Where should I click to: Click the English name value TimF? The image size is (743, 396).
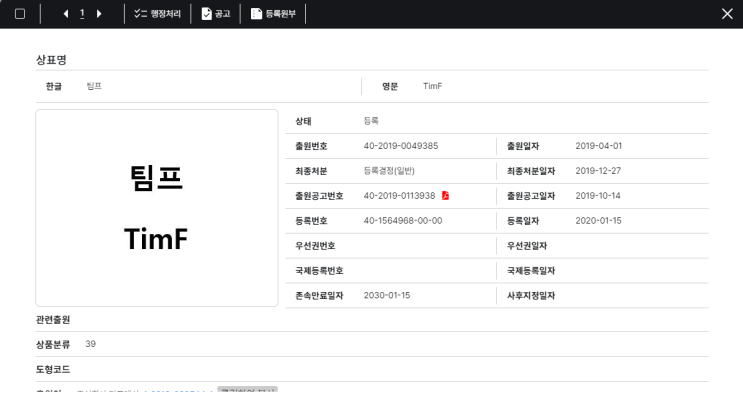(433, 86)
